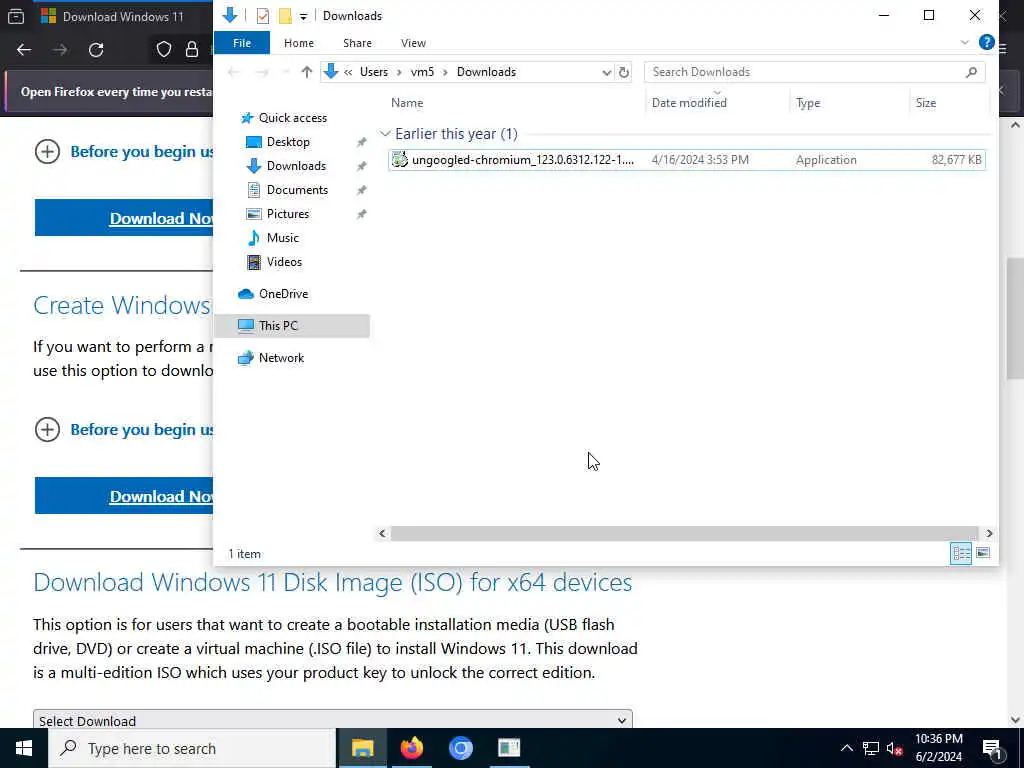The height and width of the screenshot is (768, 1024).
Task: Expand second Before you begin section
Action: (47, 430)
